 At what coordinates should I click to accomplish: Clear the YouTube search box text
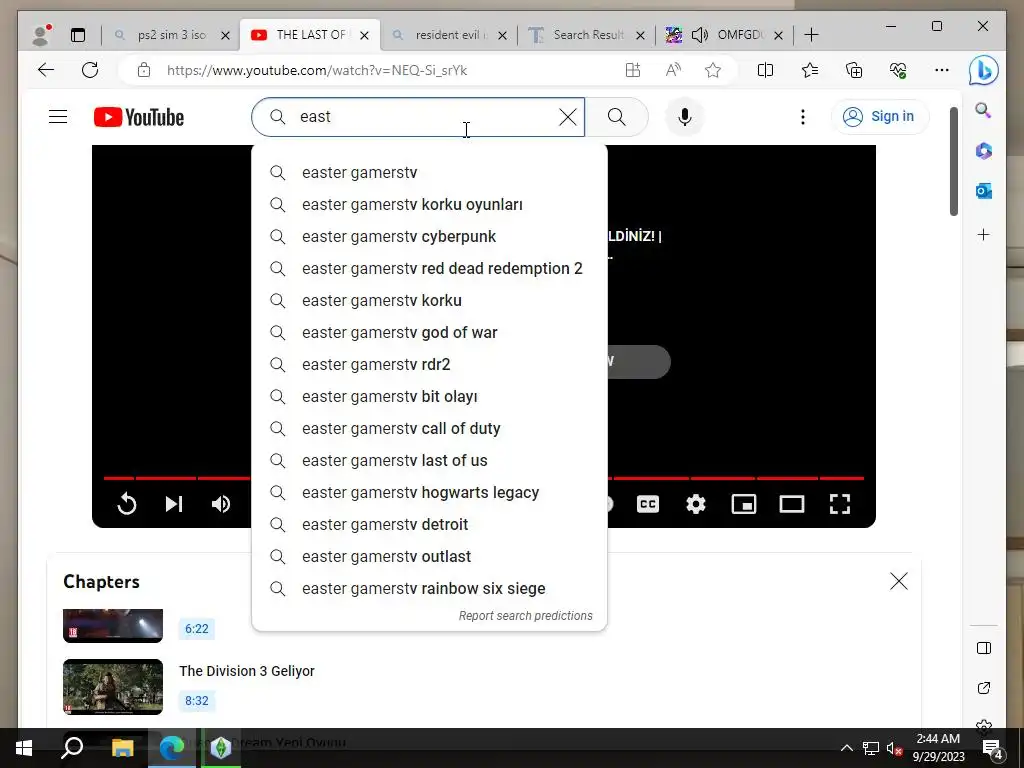tap(568, 117)
